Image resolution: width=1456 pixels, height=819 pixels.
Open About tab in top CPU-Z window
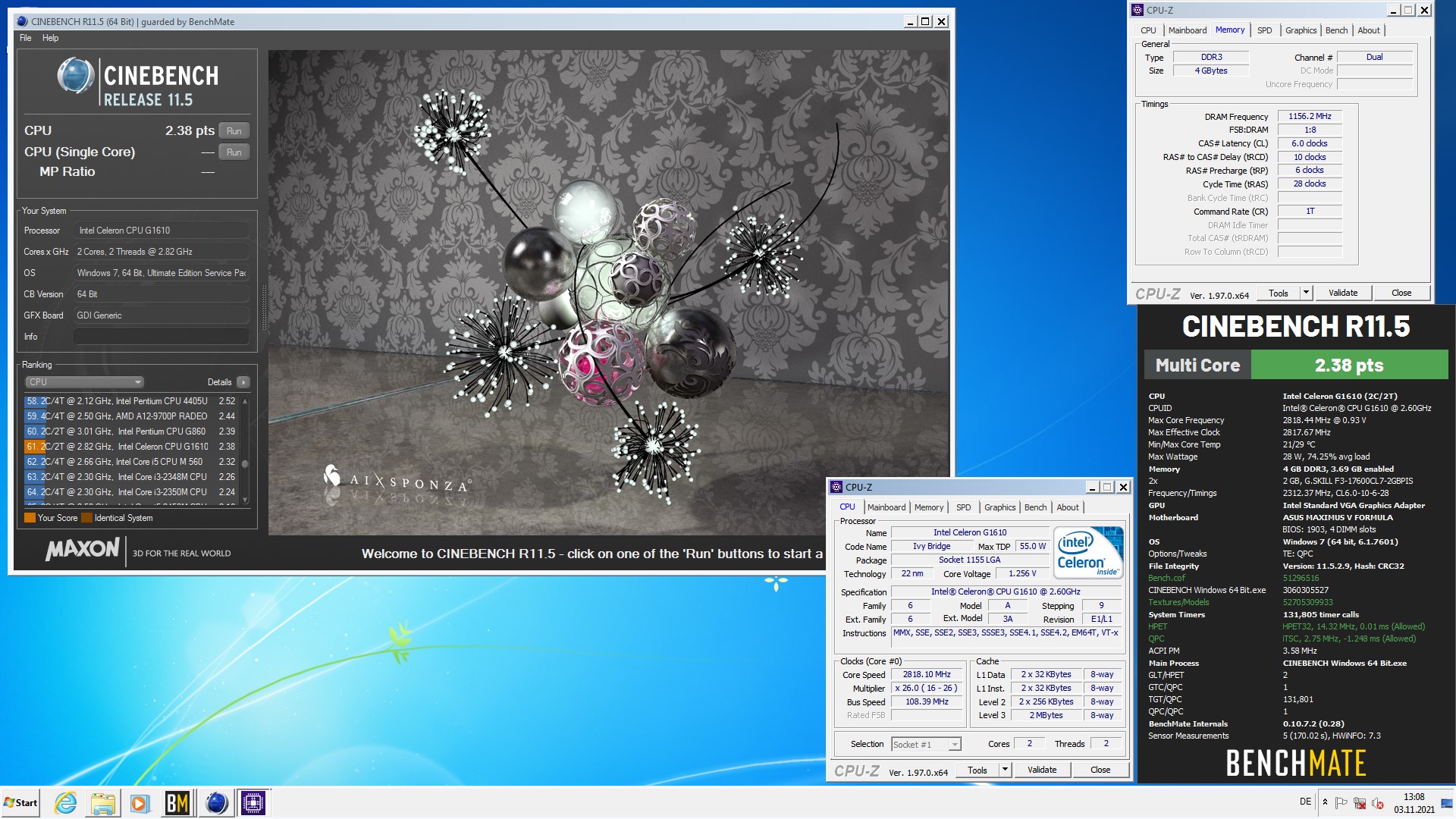point(1369,30)
